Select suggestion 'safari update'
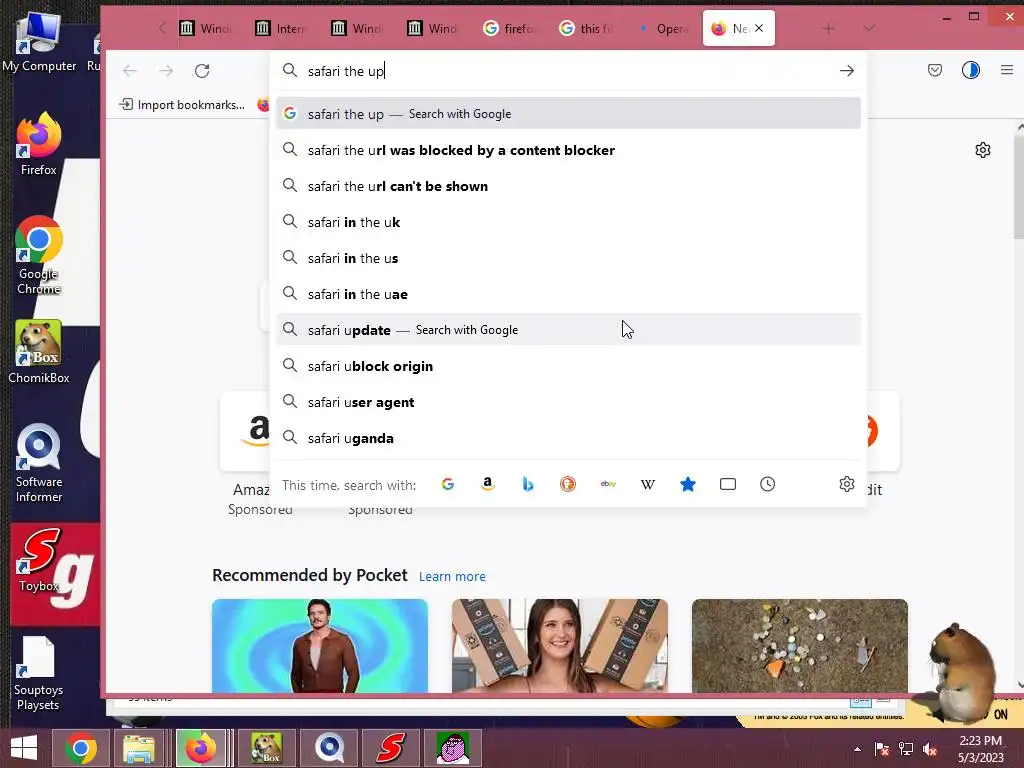This screenshot has width=1024, height=768. coord(568,330)
